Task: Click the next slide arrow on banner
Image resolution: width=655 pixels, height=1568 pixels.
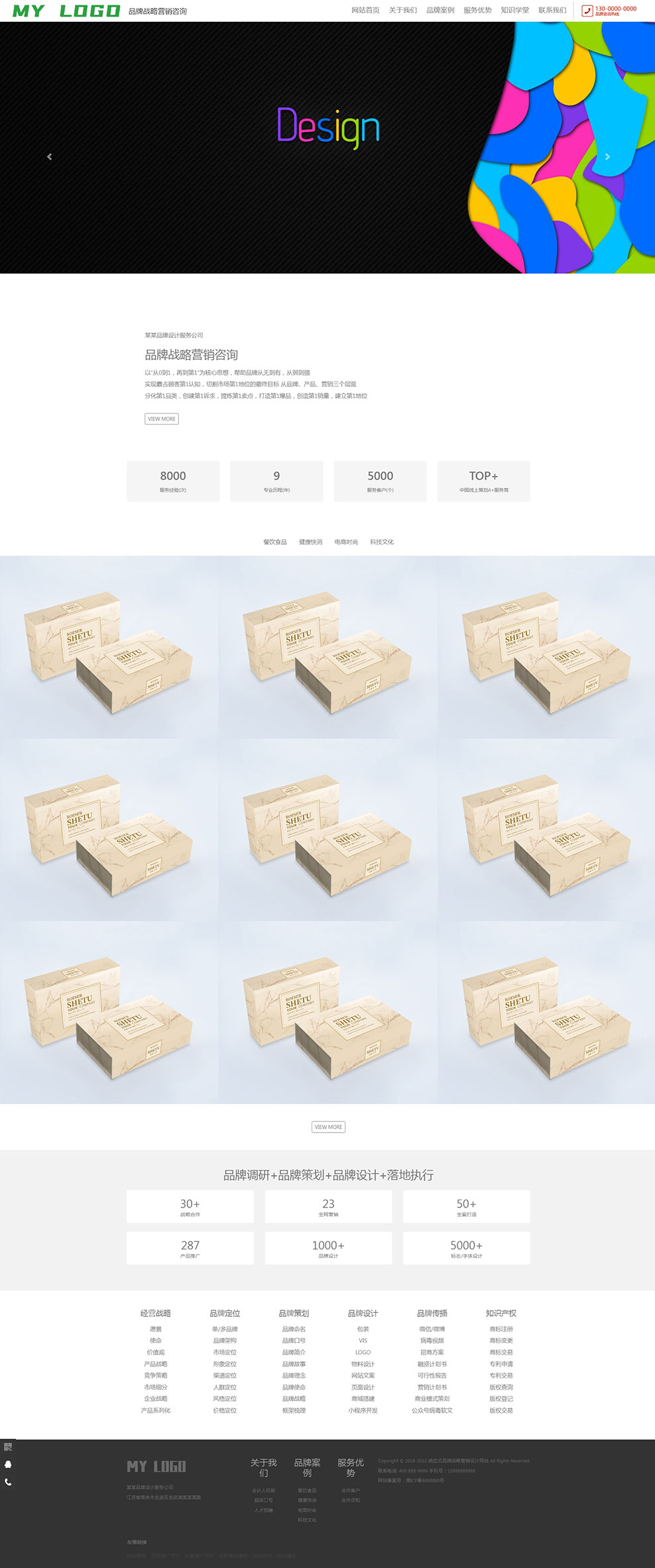Action: pos(607,156)
